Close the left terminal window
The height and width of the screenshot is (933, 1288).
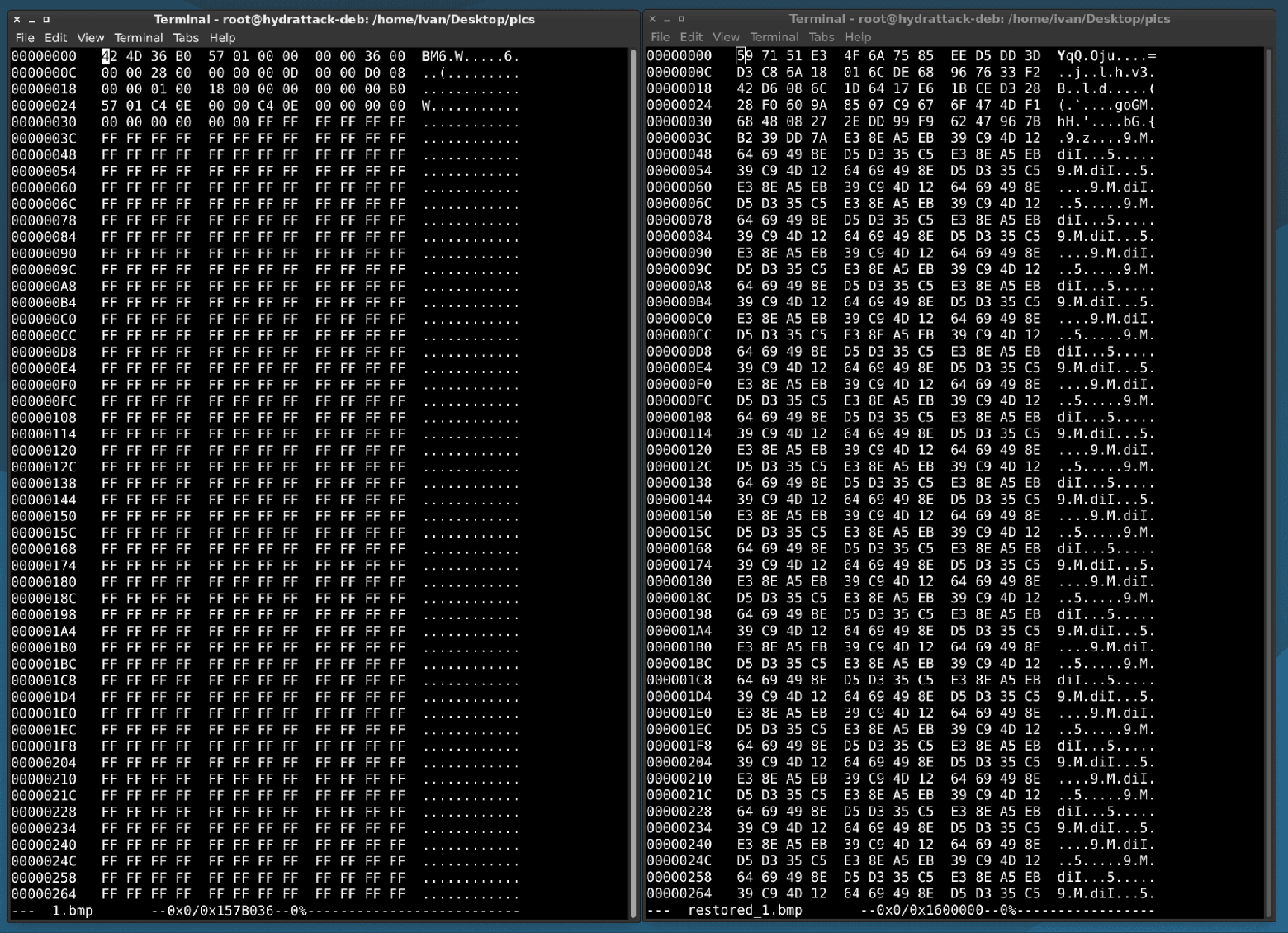tap(17, 19)
